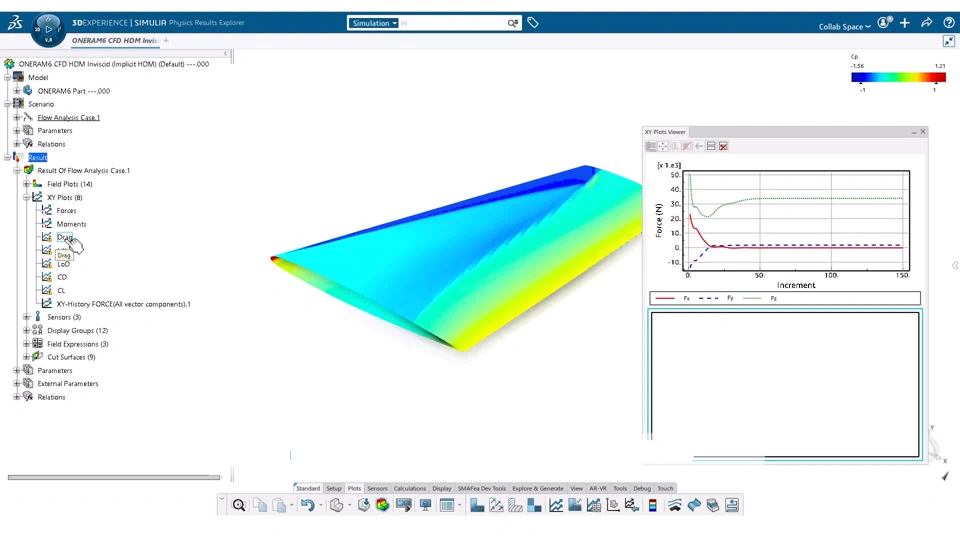Viewport: 960px width, 540px height.
Task: Click the ONERAM6 CFD HDM tab title
Action: [114, 40]
